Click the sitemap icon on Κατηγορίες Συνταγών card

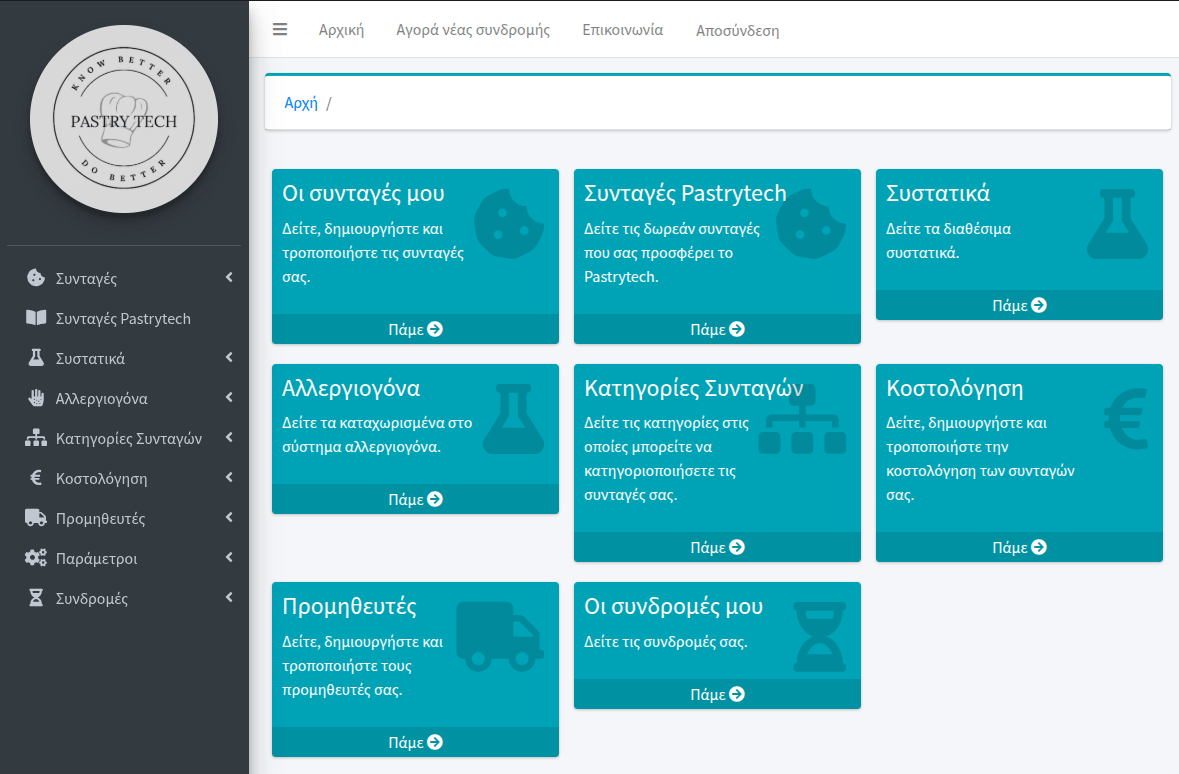[802, 419]
